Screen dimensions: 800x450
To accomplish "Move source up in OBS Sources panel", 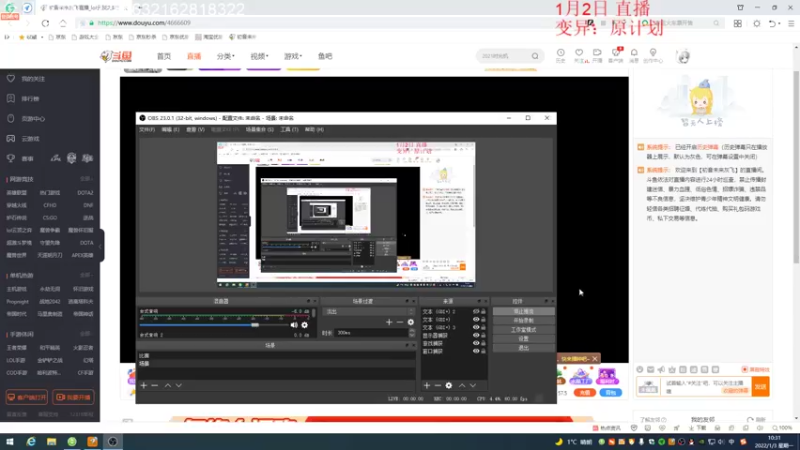I will [462, 385].
